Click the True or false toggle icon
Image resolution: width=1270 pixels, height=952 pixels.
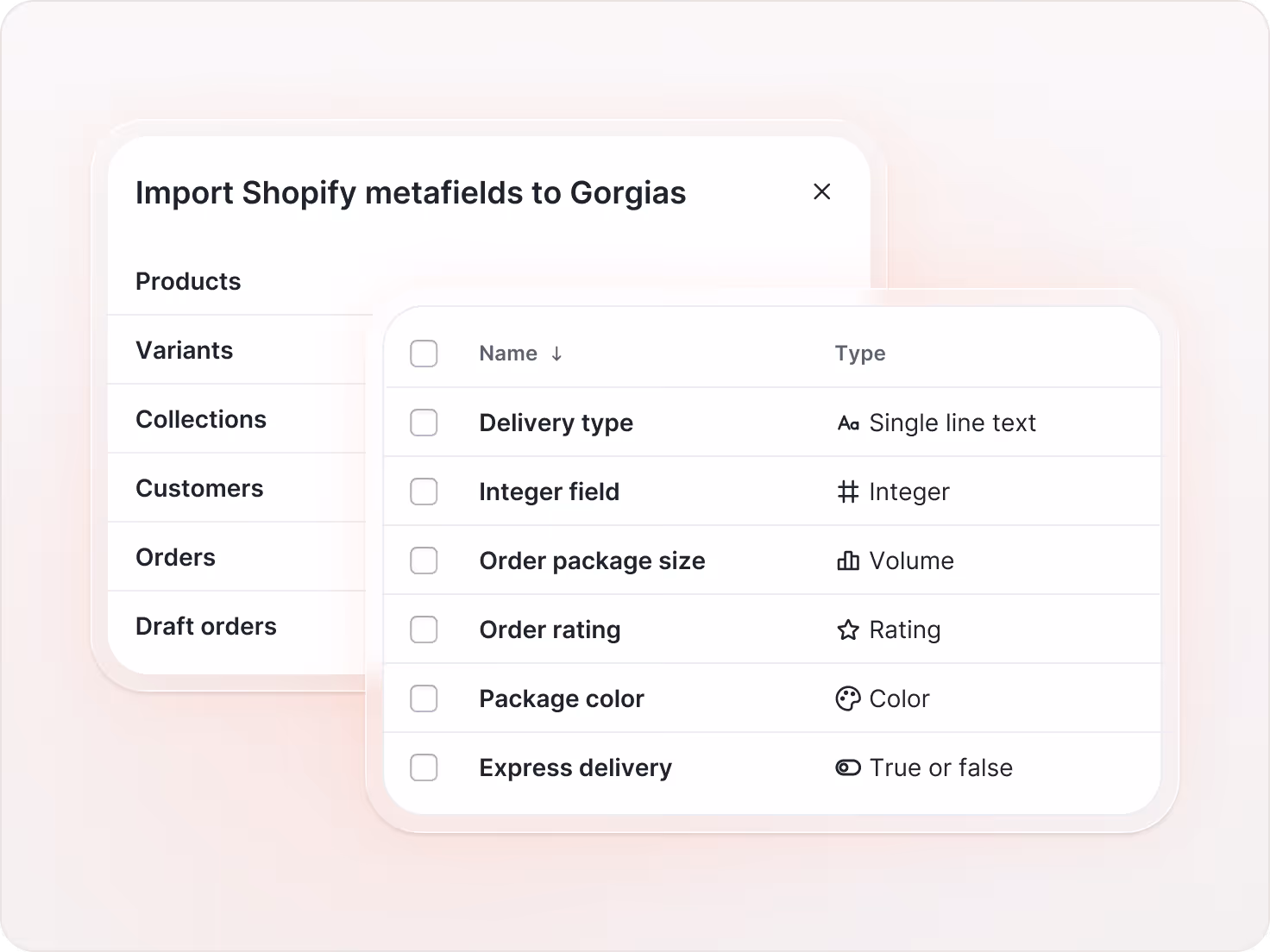[x=848, y=767]
